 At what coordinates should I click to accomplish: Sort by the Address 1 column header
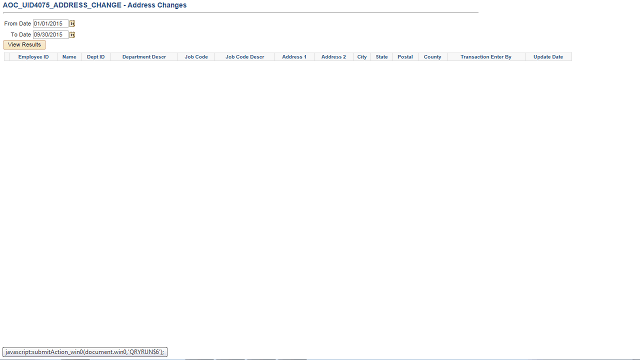(294, 57)
